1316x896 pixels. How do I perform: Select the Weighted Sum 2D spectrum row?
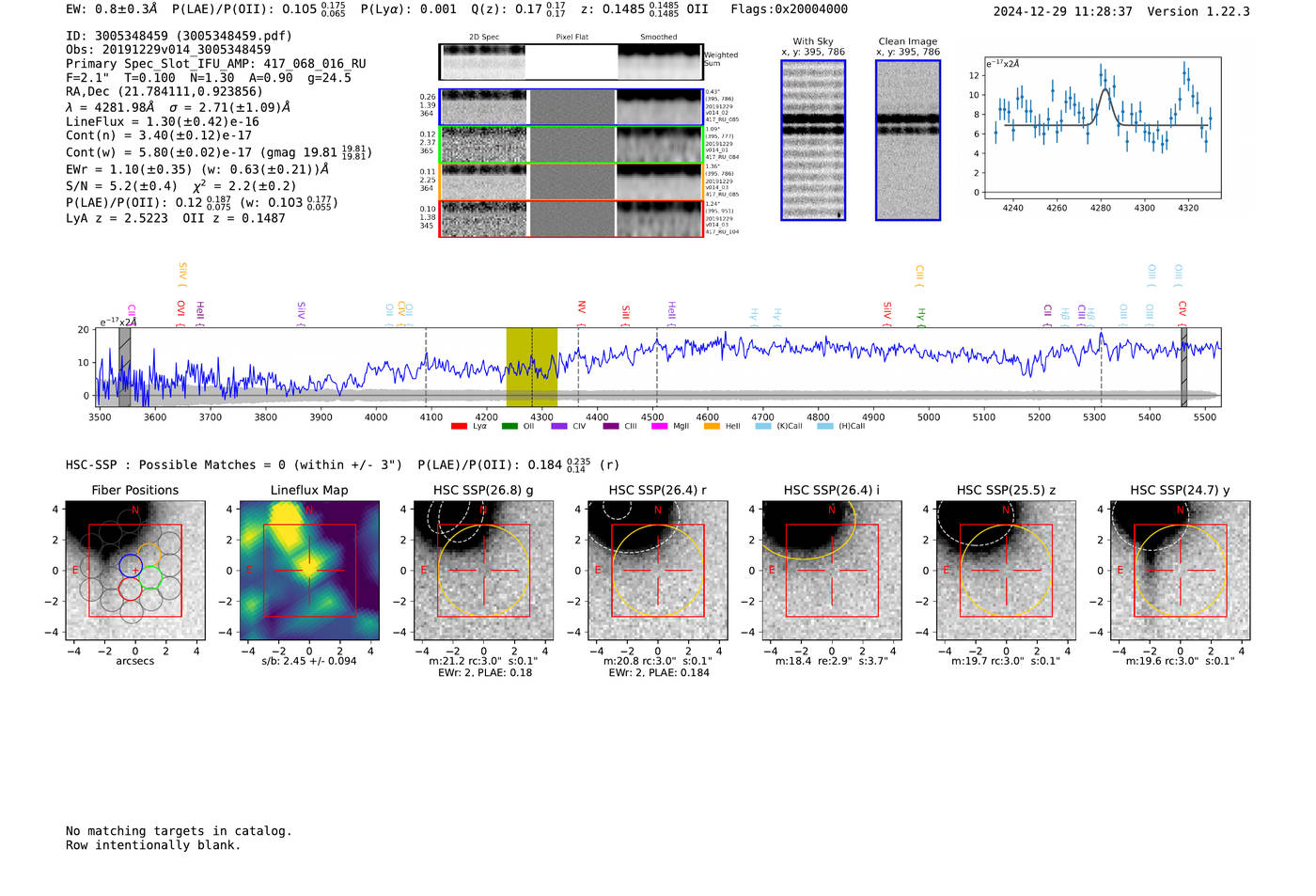[x=571, y=62]
